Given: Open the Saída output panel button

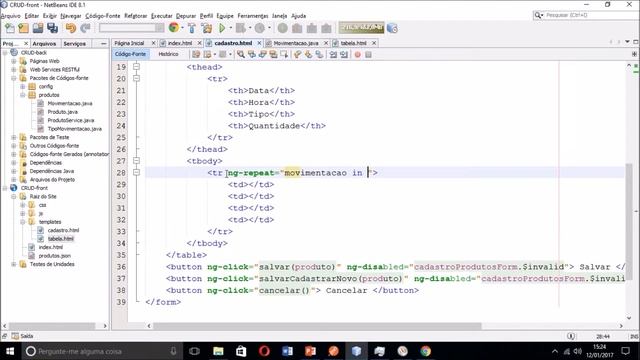Looking at the screenshot, I should [22, 336].
